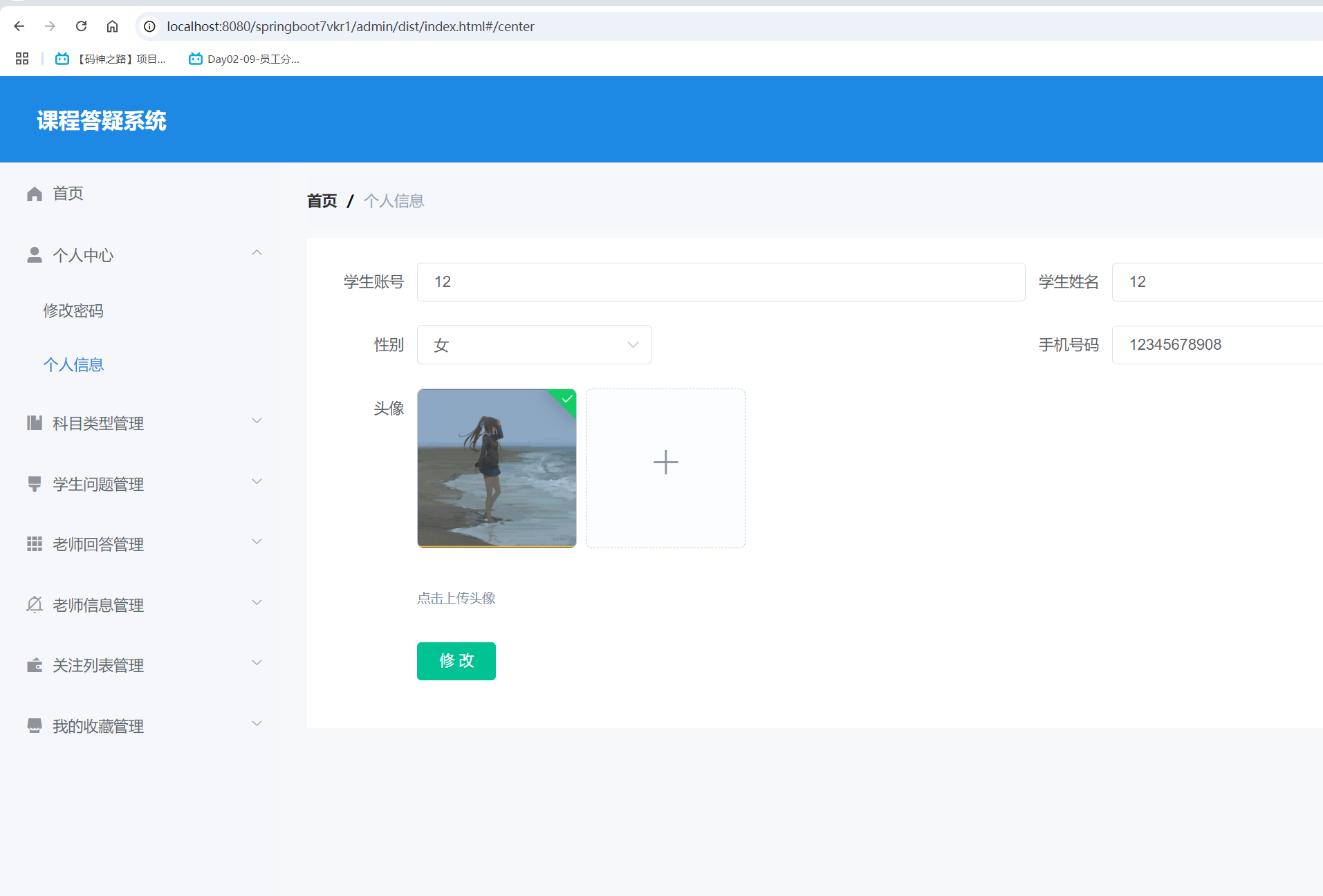The width and height of the screenshot is (1323, 896).
Task: Open the 科目类型管理 menu
Action: (98, 423)
